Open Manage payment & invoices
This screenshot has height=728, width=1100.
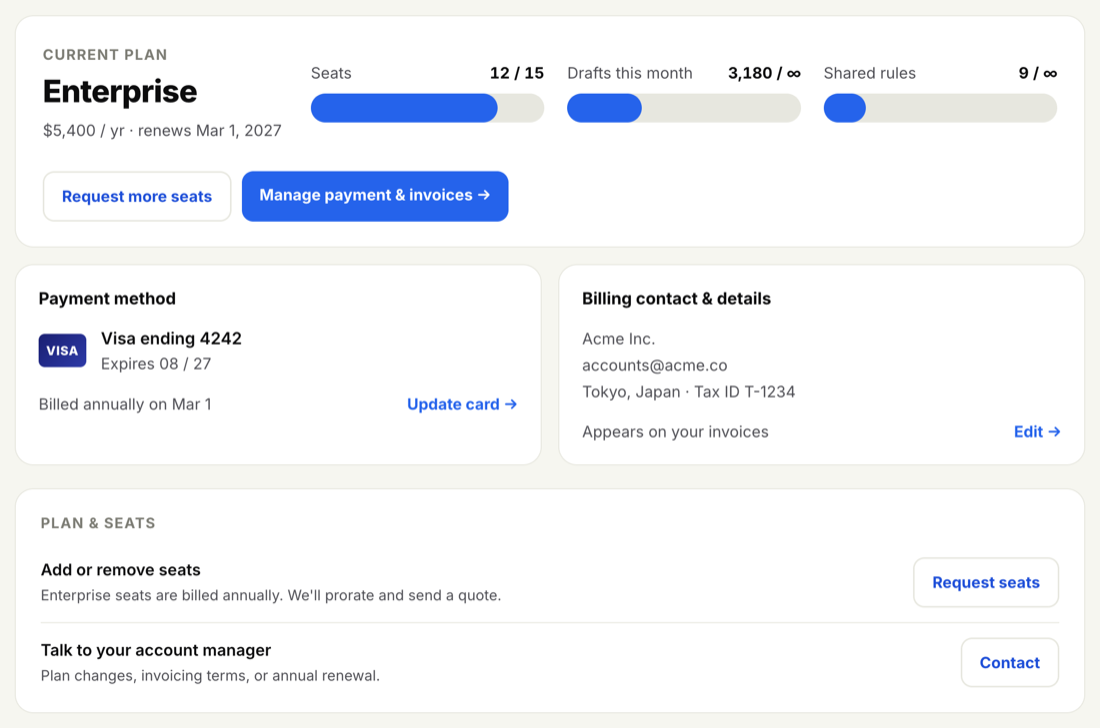coord(375,196)
